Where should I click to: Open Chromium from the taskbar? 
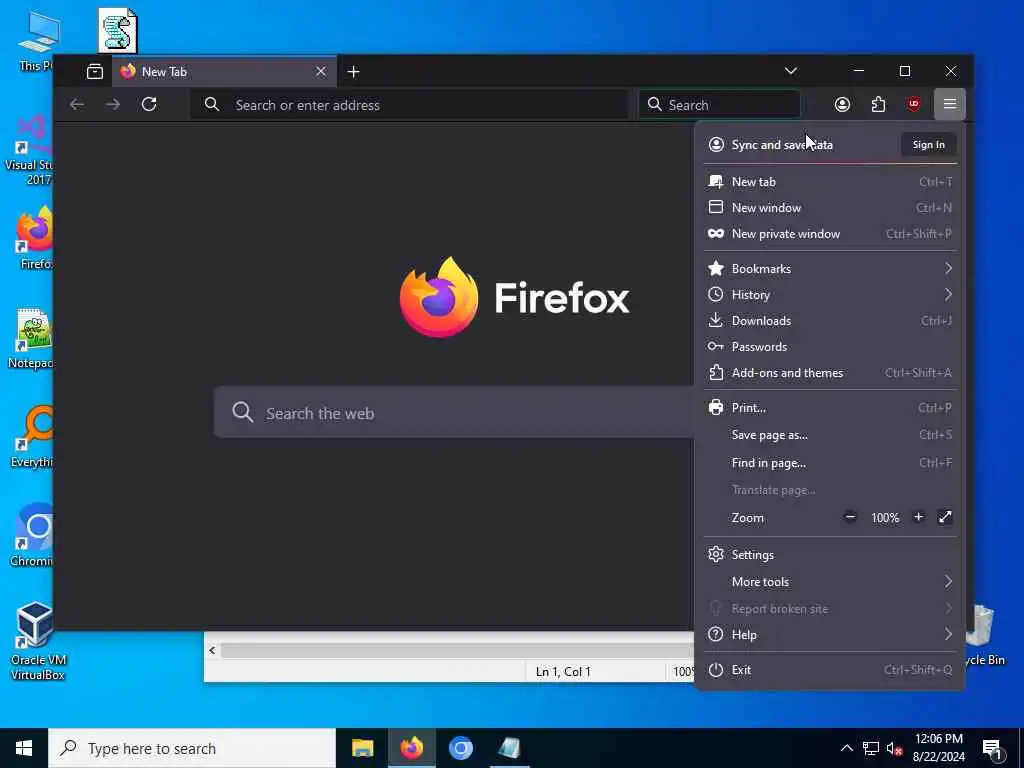pyautogui.click(x=460, y=748)
